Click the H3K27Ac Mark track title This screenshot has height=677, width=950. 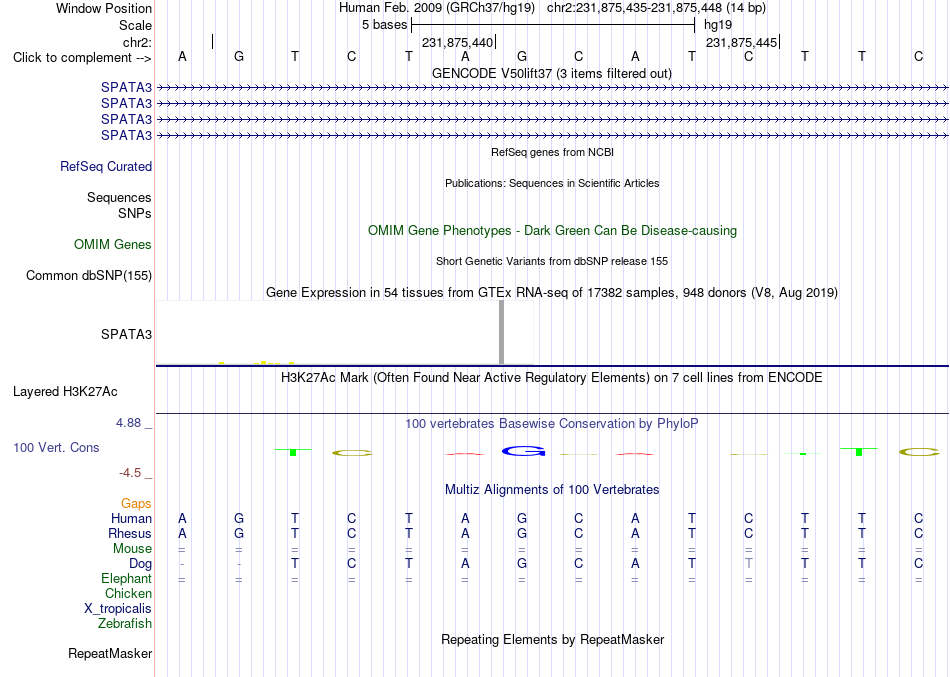click(x=552, y=378)
